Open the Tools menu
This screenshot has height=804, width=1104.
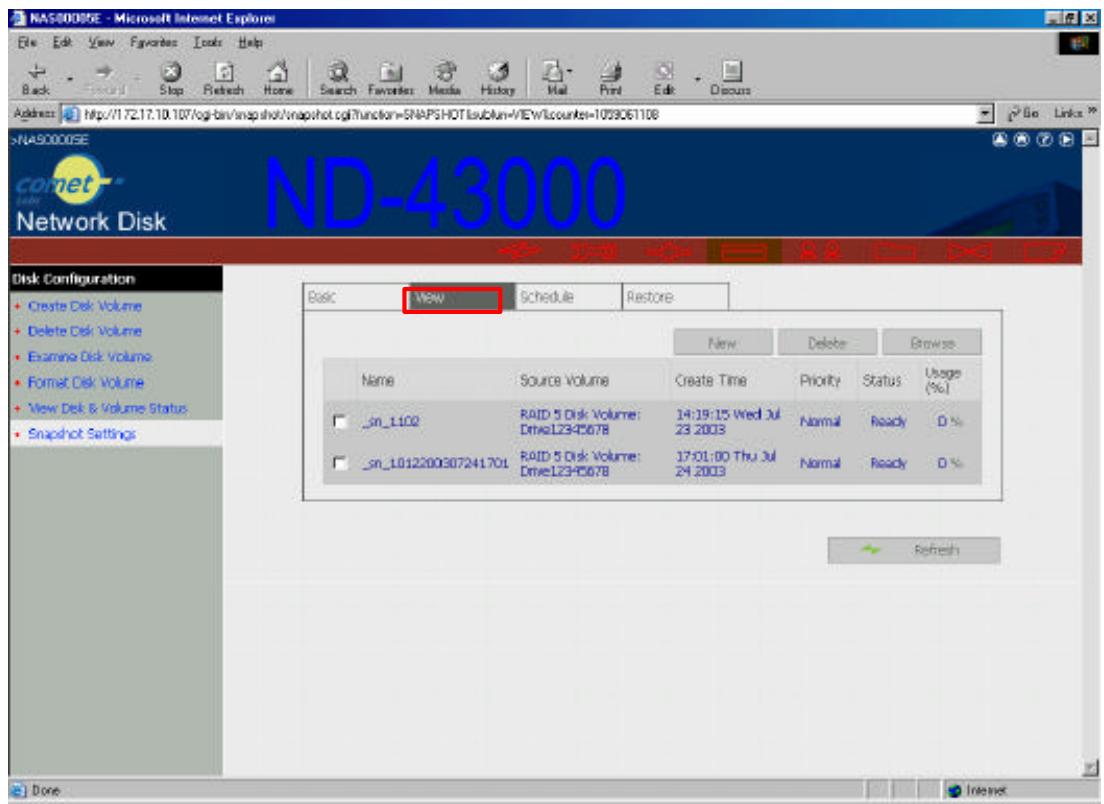click(208, 42)
